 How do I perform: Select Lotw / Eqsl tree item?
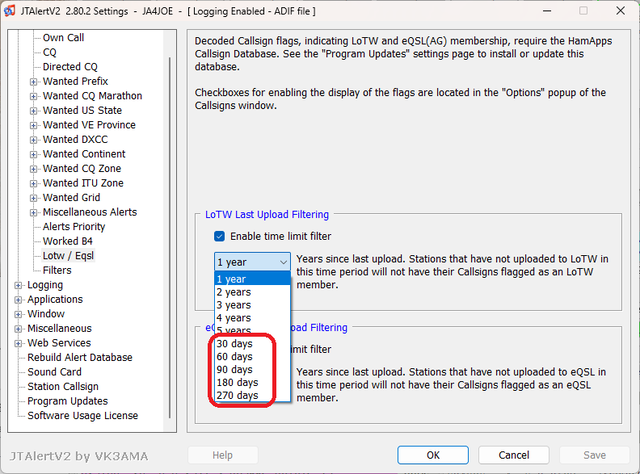(68, 256)
